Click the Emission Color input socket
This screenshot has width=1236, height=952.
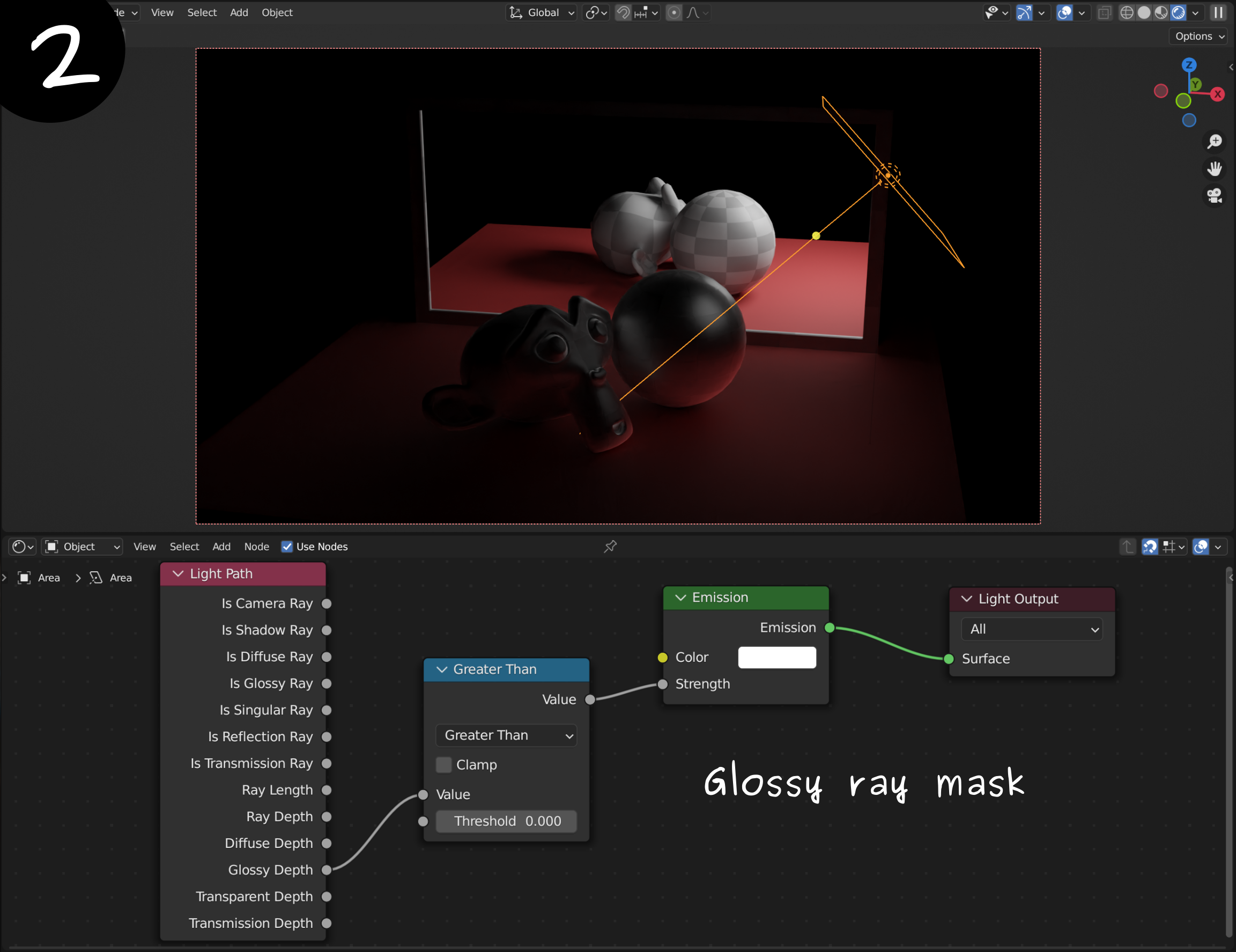pos(662,657)
